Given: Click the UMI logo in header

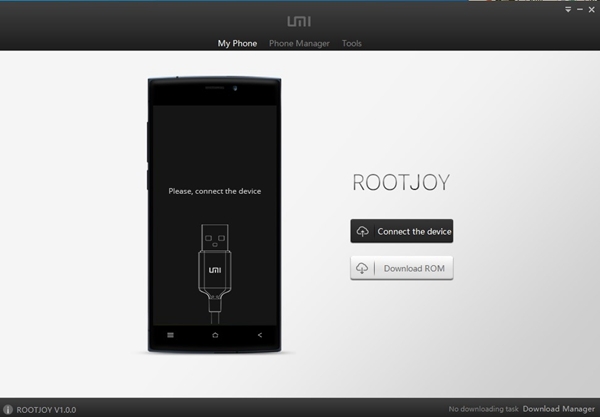Looking at the screenshot, I should [299, 21].
